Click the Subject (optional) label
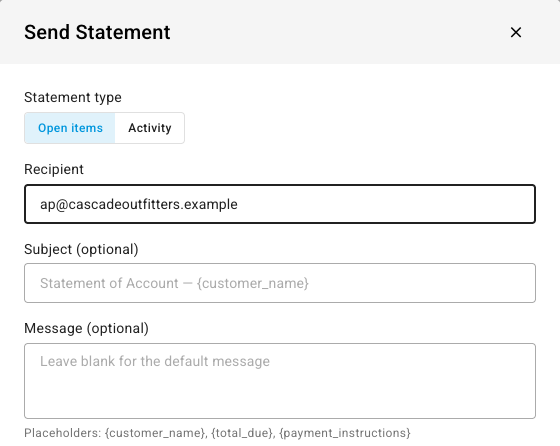This screenshot has height=446, width=560. tap(81, 249)
